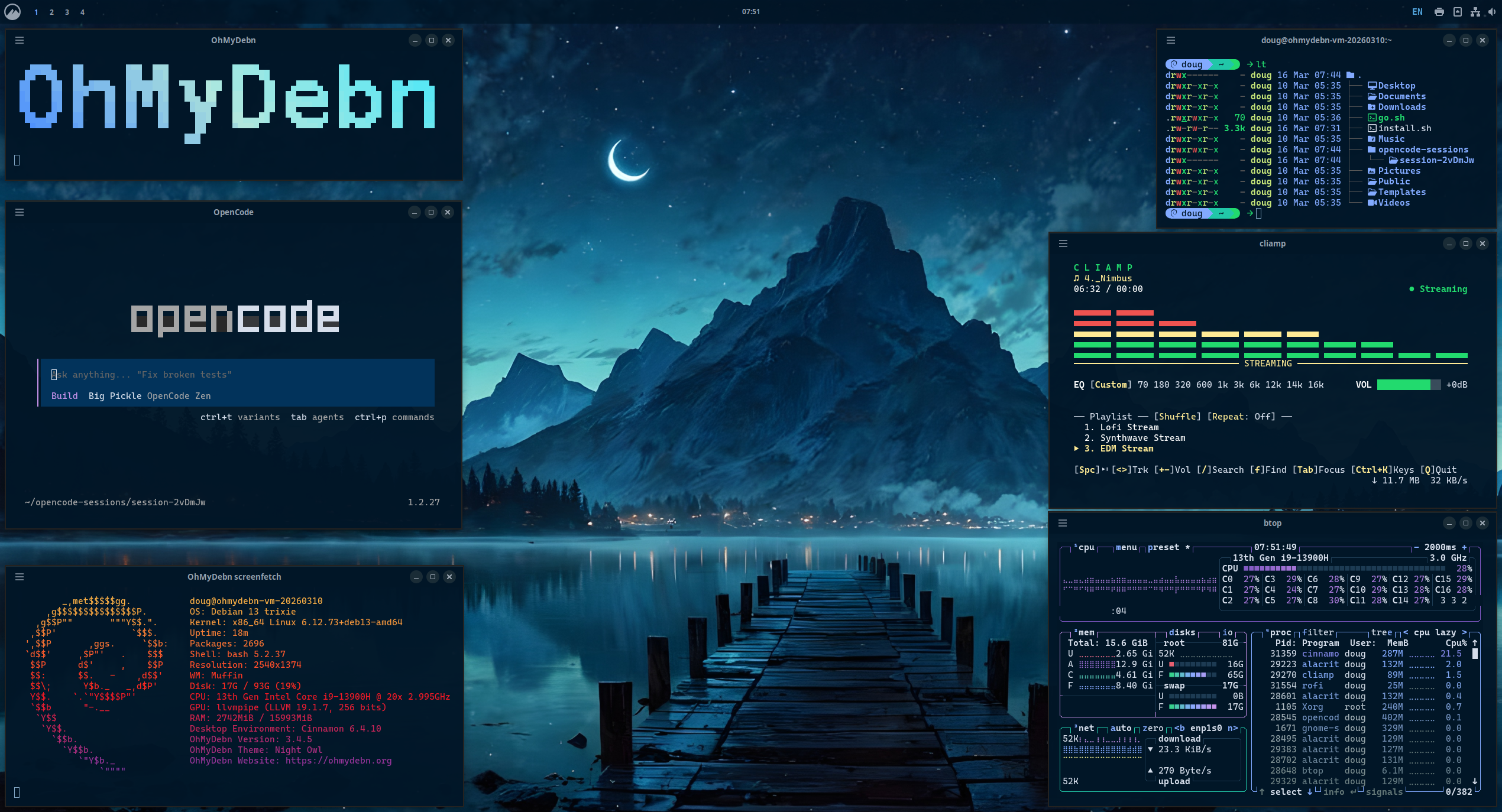Open the main menu launcher icon
This screenshot has height=812, width=1502.
click(x=12, y=11)
